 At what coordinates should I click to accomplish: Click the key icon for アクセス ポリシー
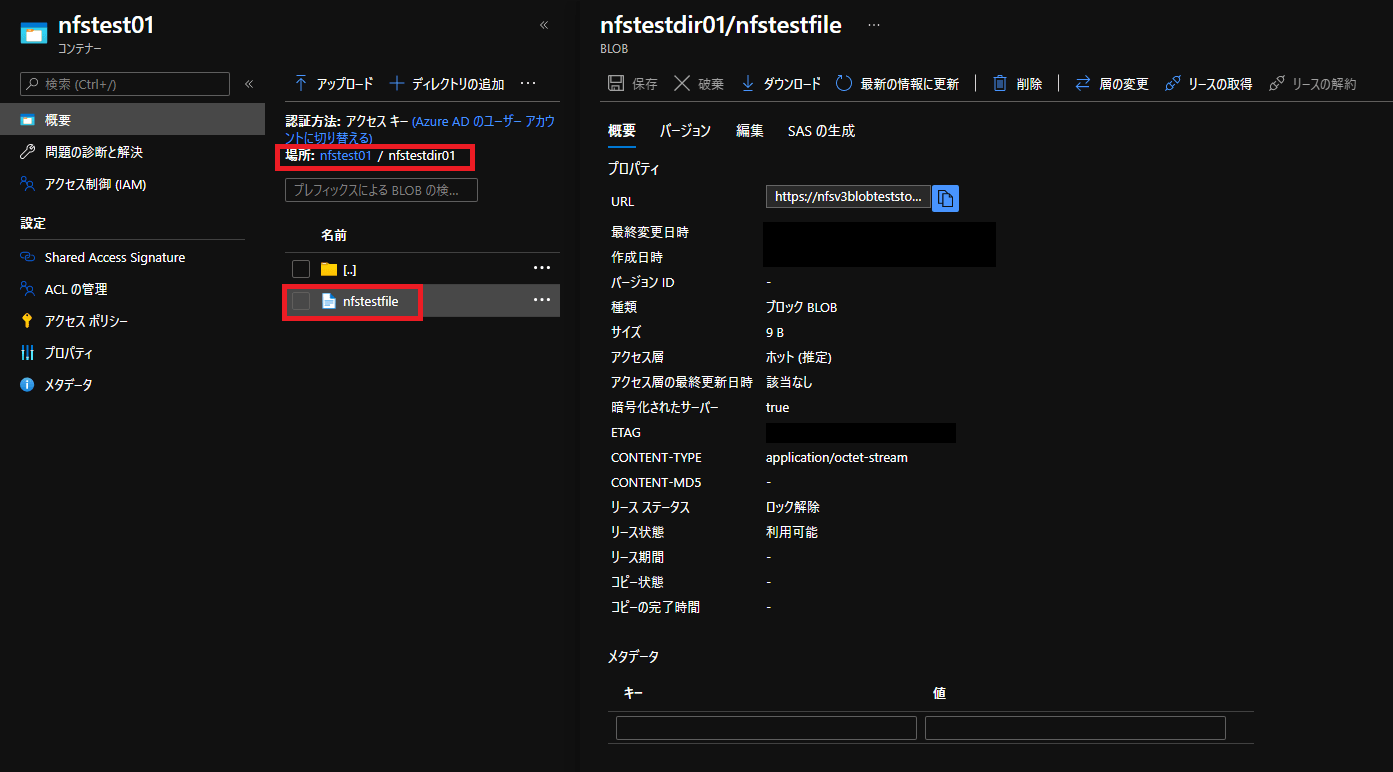click(28, 321)
